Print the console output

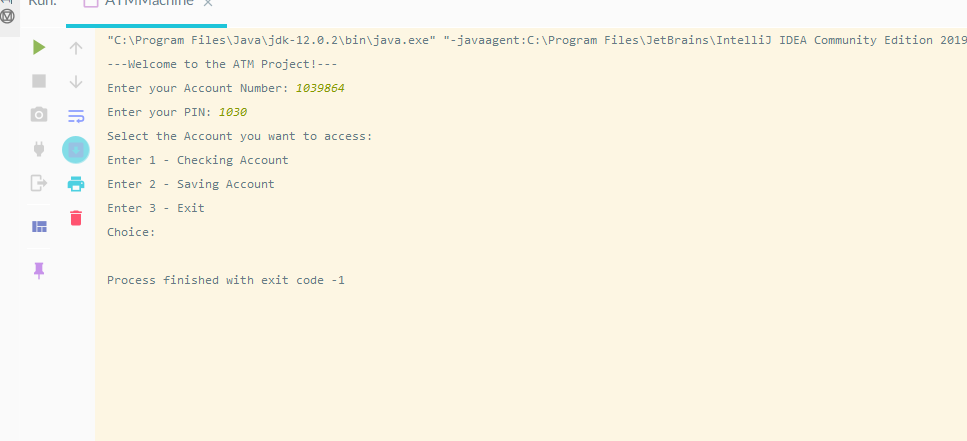[76, 183]
